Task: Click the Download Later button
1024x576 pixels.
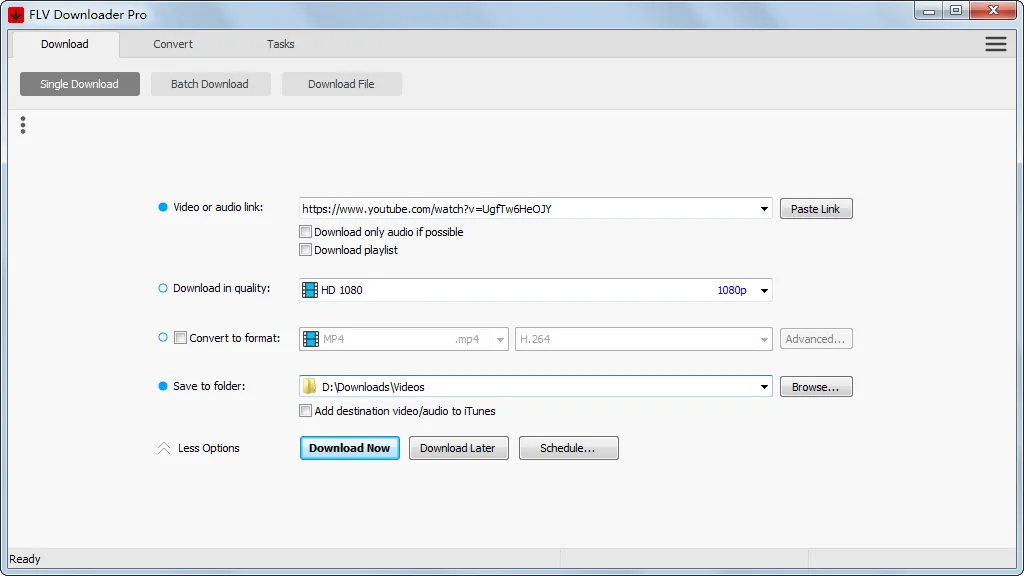Action: tap(458, 448)
